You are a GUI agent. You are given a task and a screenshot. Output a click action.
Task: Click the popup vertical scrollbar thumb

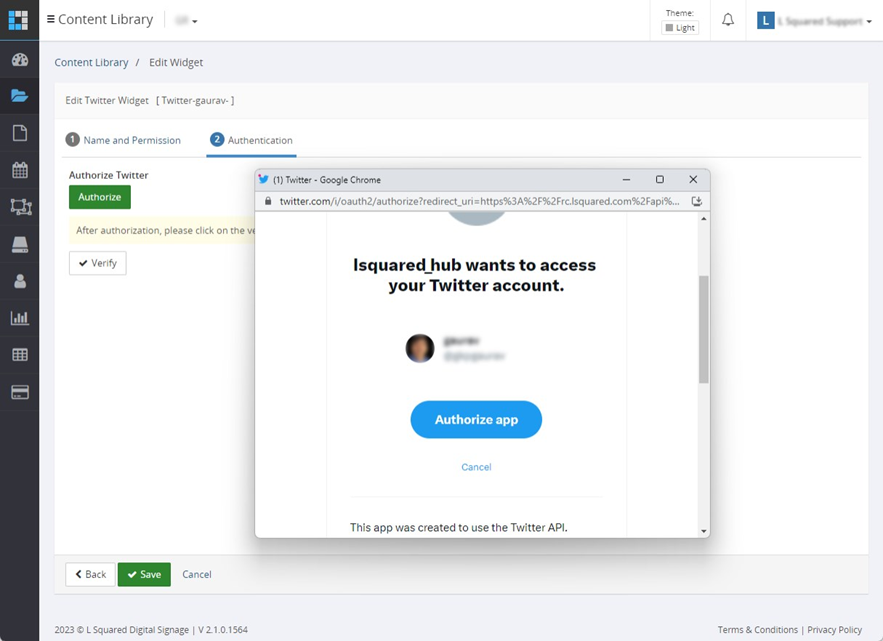tap(703, 330)
